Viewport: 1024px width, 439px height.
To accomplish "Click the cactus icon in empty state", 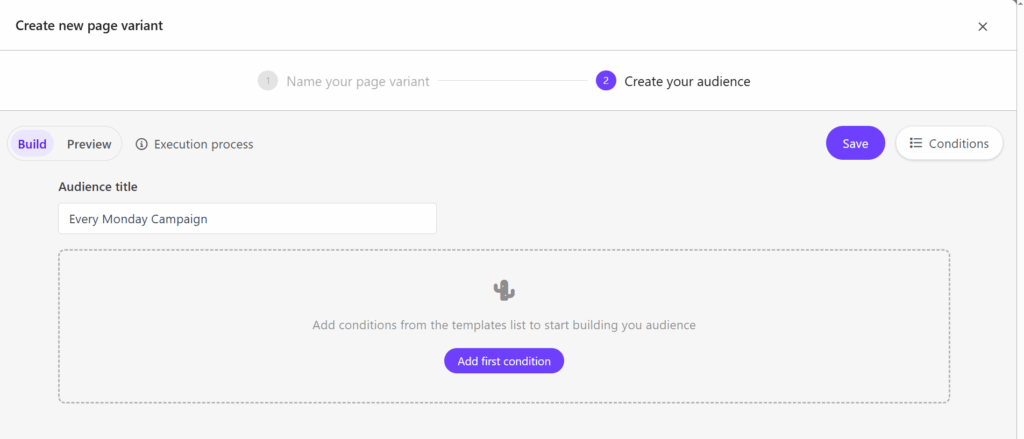I will click(504, 290).
